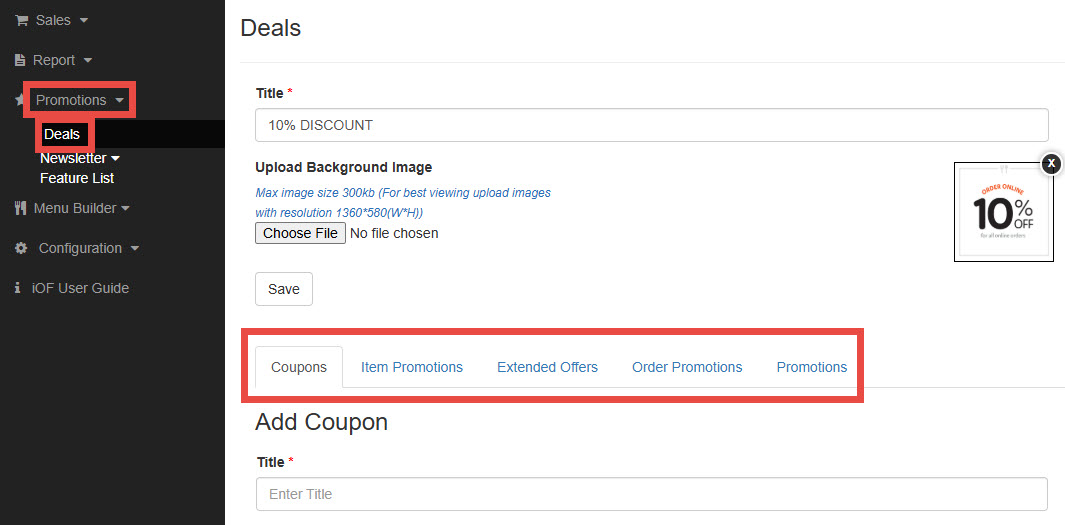Switch to the Item Promotions tab
The width and height of the screenshot is (1065, 525).
pos(411,367)
